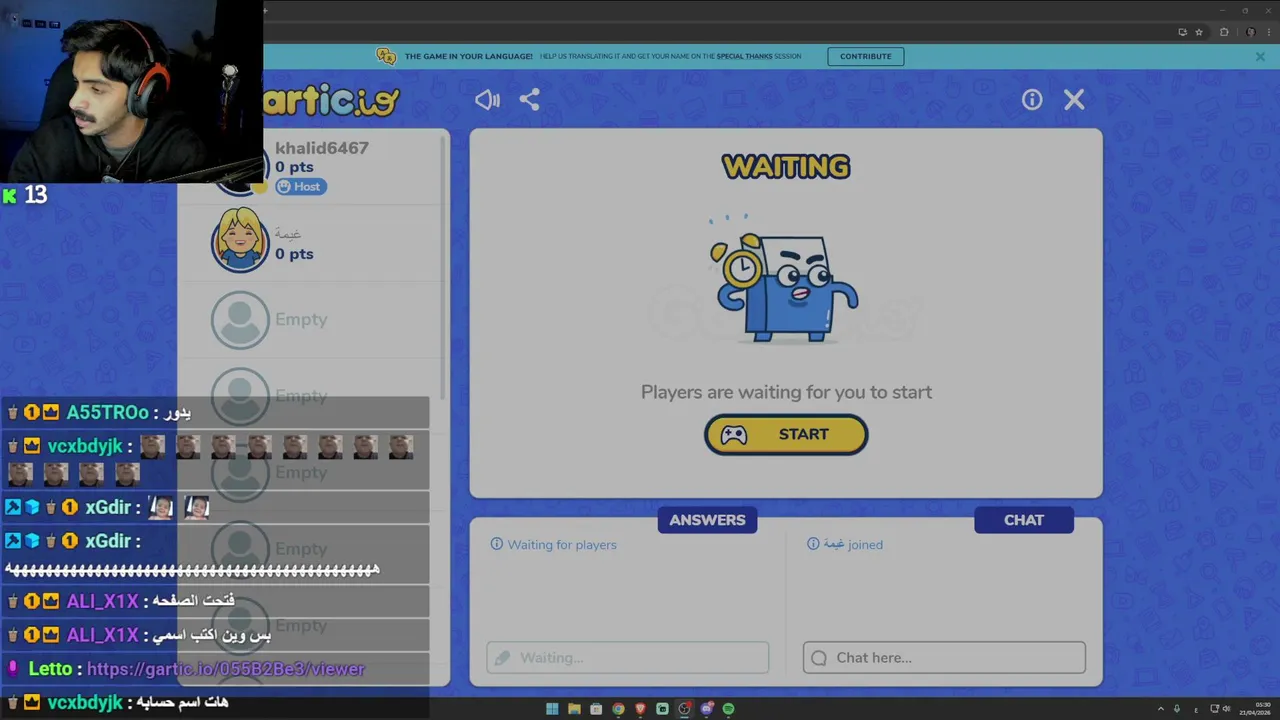Click the player list scrollbar

coord(444,270)
